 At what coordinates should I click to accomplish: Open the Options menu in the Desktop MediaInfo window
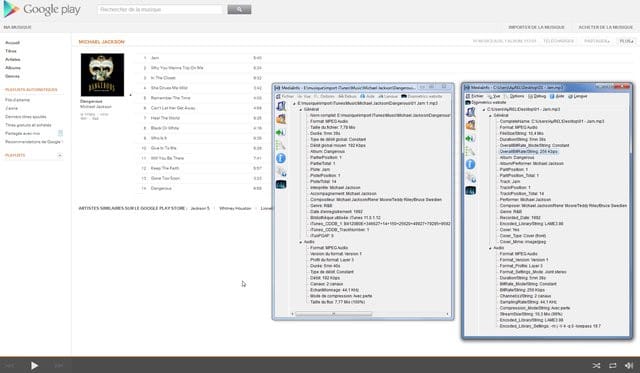click(514, 96)
